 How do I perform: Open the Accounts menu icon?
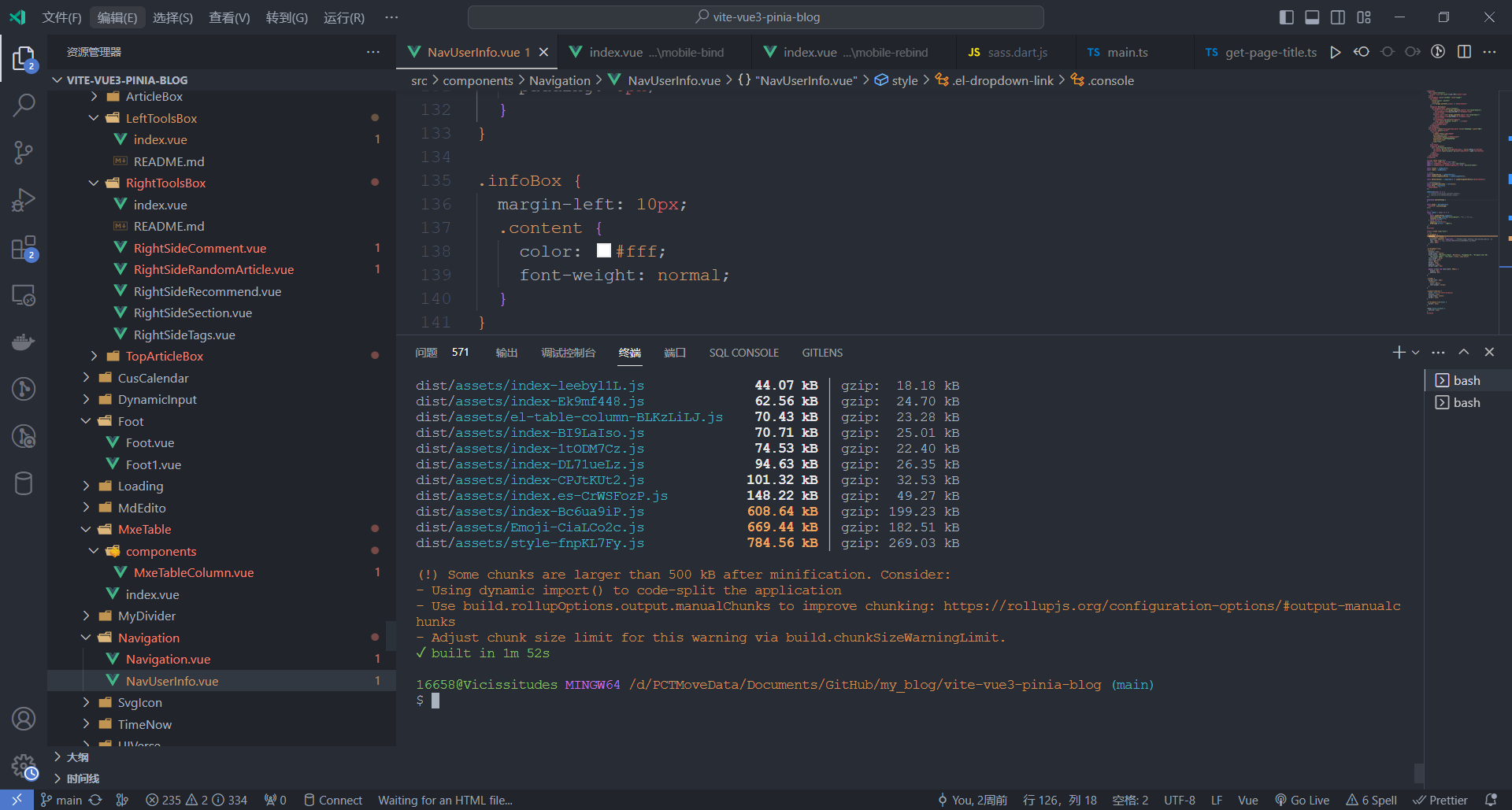(24, 719)
